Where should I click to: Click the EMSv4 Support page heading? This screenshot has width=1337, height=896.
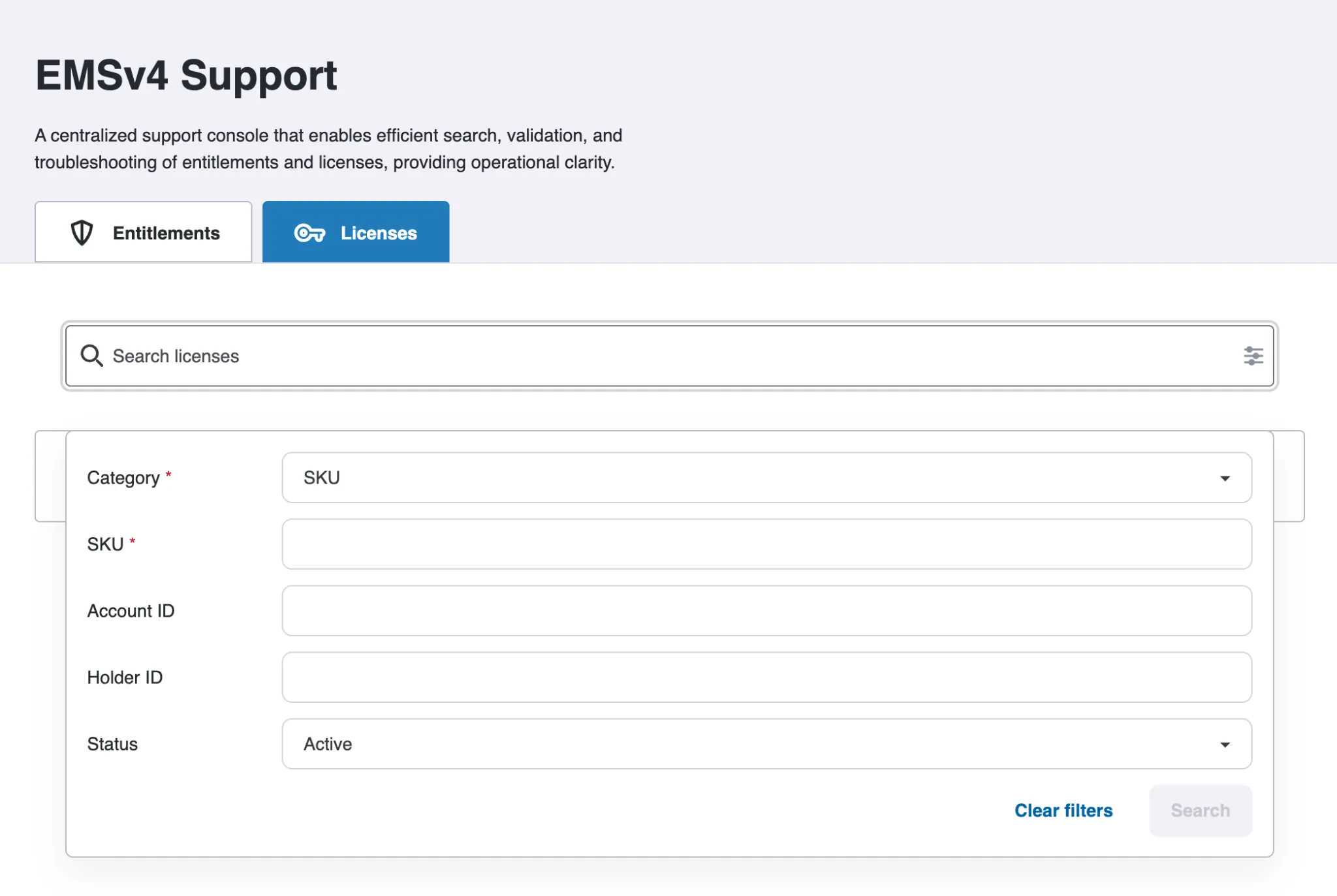click(186, 76)
